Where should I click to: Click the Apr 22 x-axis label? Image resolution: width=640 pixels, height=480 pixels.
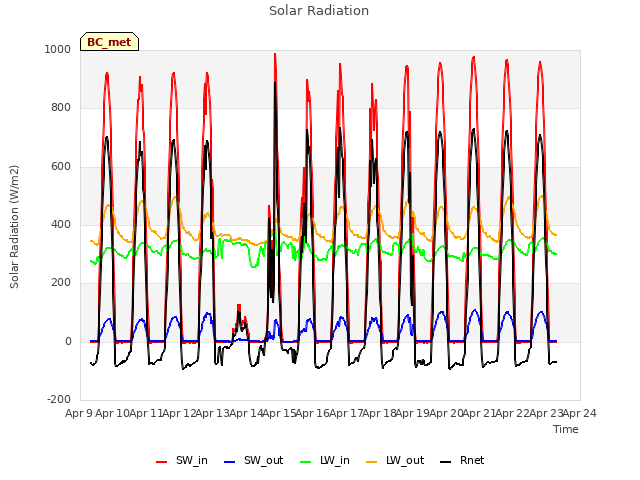click(x=513, y=413)
